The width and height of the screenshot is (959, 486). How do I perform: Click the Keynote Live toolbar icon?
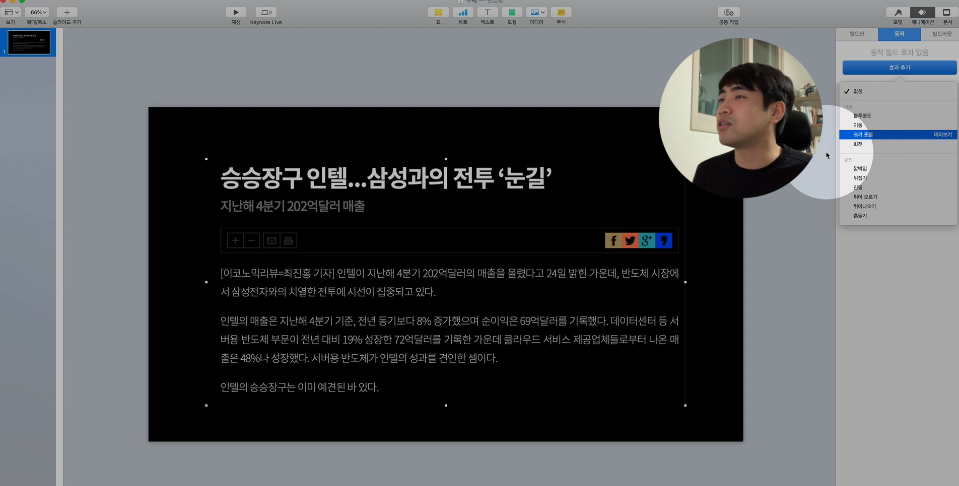coord(265,12)
